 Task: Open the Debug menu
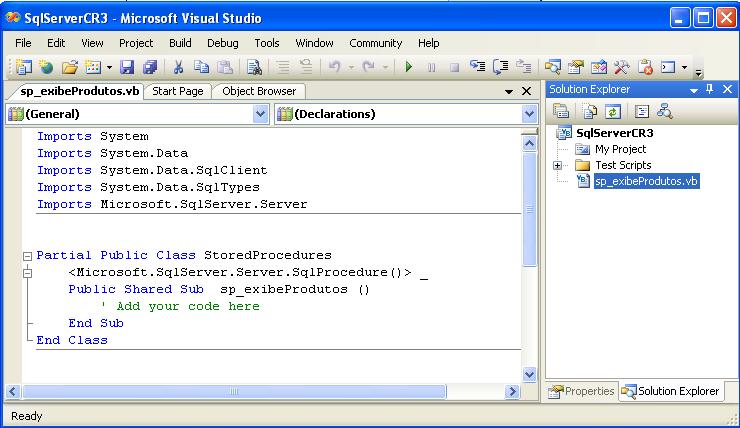[223, 43]
